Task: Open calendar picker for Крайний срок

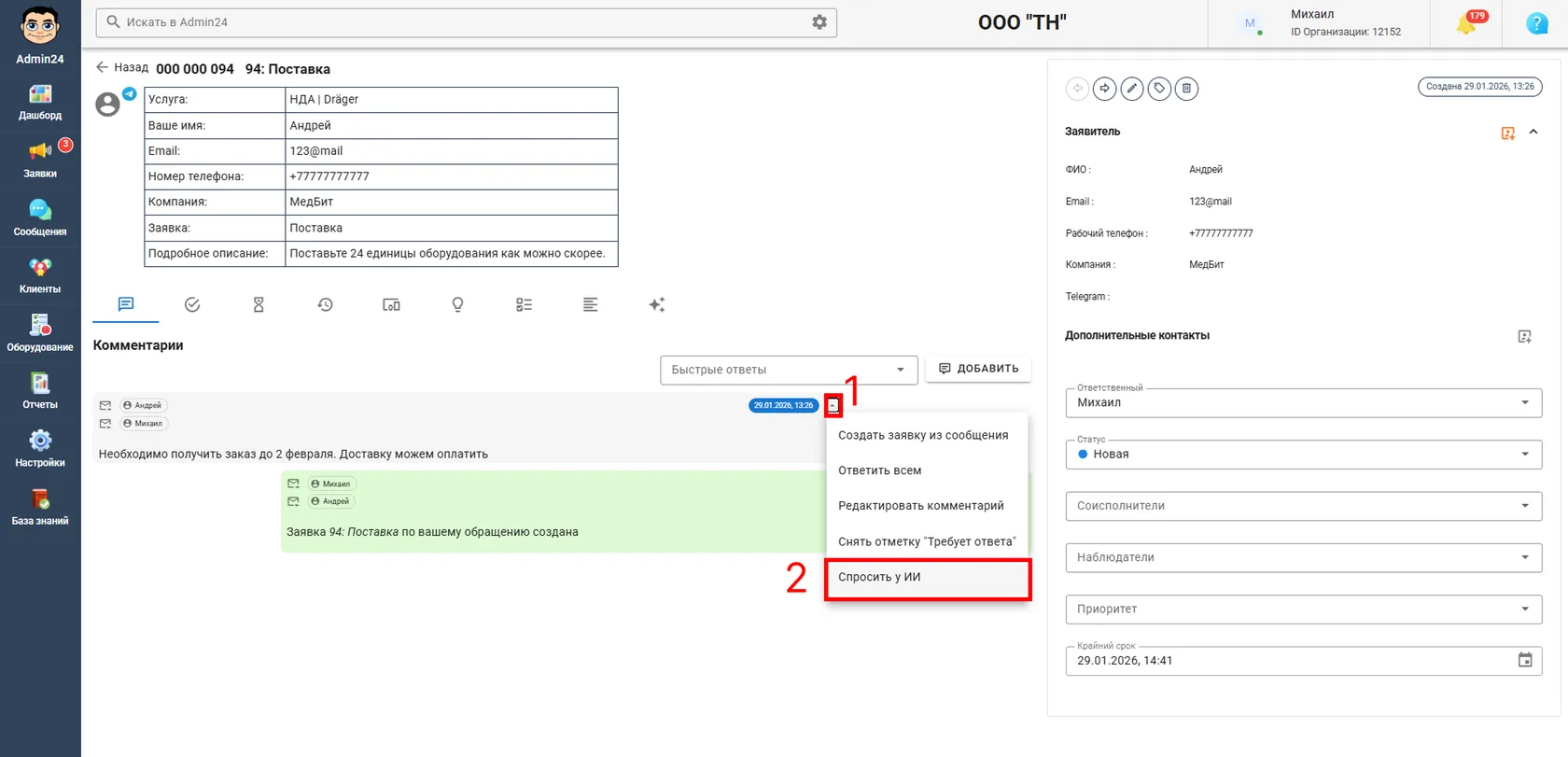Action: tap(1525, 660)
